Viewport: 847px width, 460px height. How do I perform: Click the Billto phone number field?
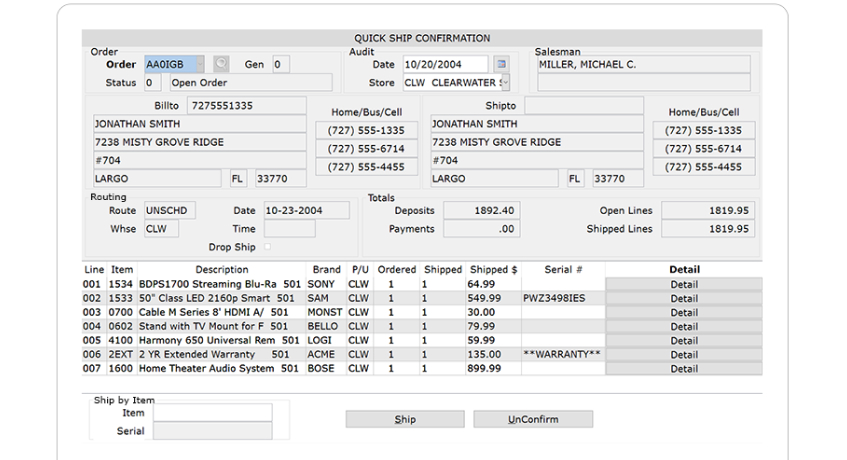pyautogui.click(x=245, y=105)
